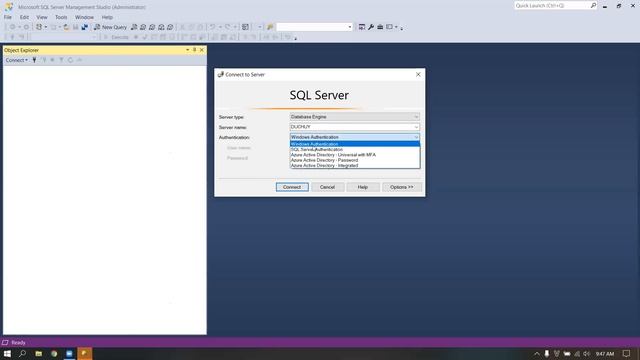
Task: Open the main toolbar search combo box arrow
Action: point(350,27)
